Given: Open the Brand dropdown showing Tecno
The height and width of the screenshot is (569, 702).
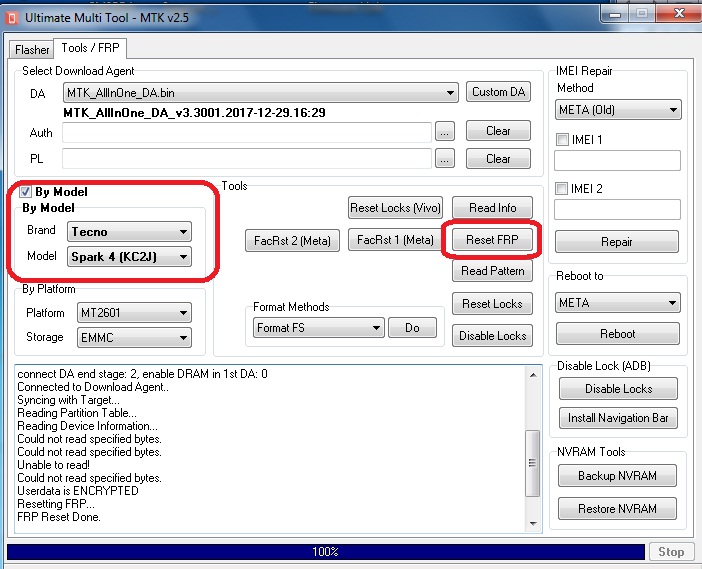Looking at the screenshot, I should click(129, 232).
